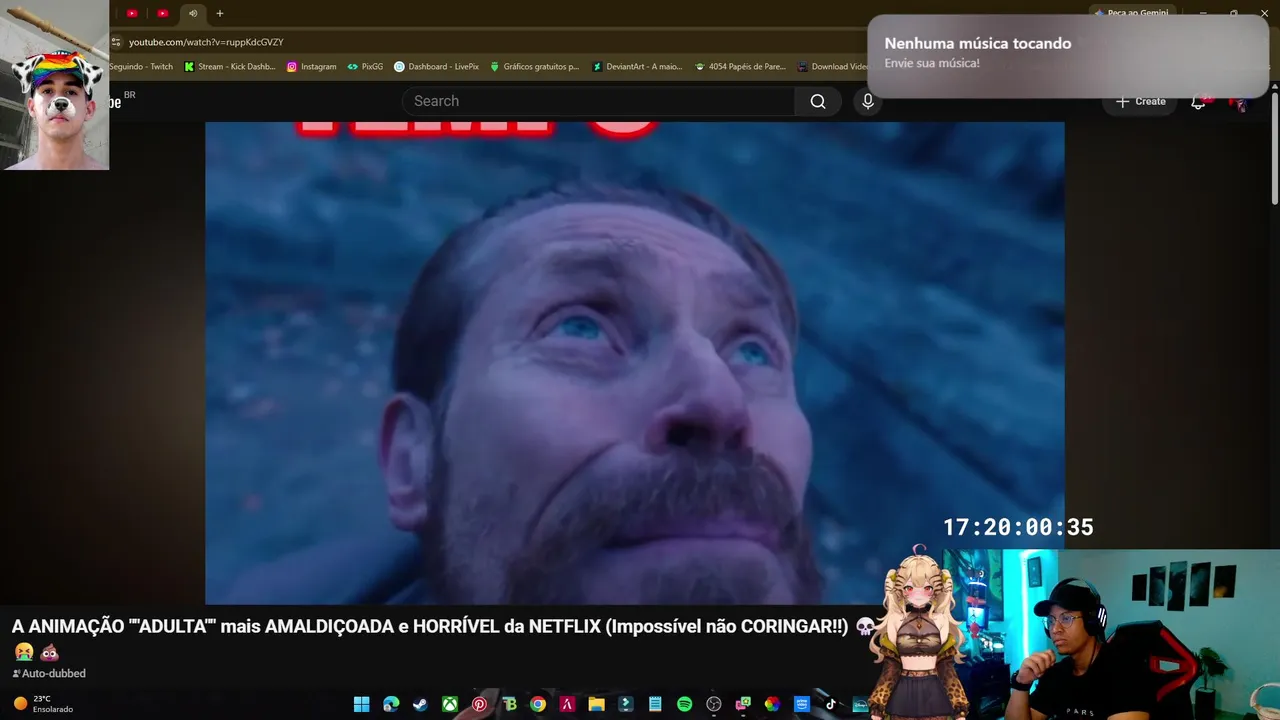The image size is (1280, 720).
Task: Open the Xbox app in taskbar
Action: coord(450,704)
